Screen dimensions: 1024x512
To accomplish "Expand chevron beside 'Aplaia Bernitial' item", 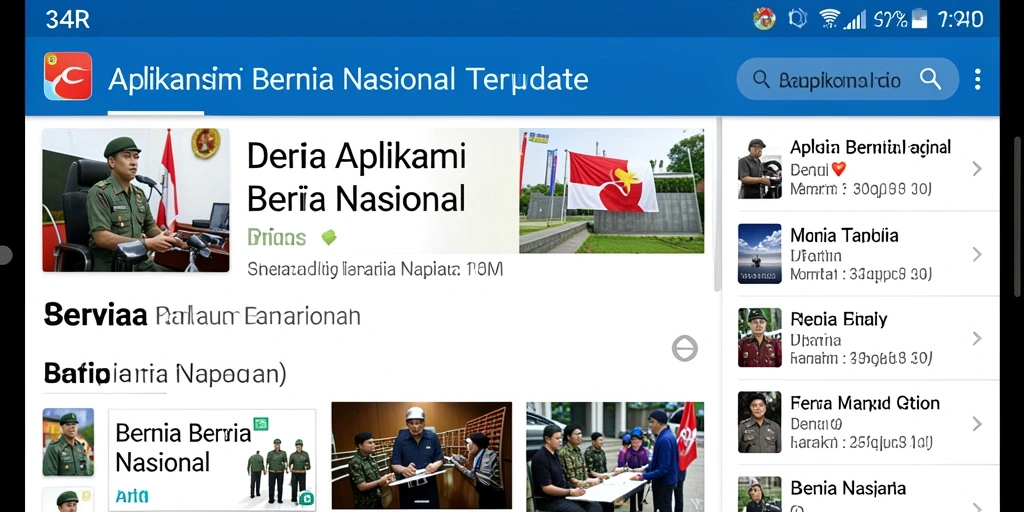I will [977, 169].
